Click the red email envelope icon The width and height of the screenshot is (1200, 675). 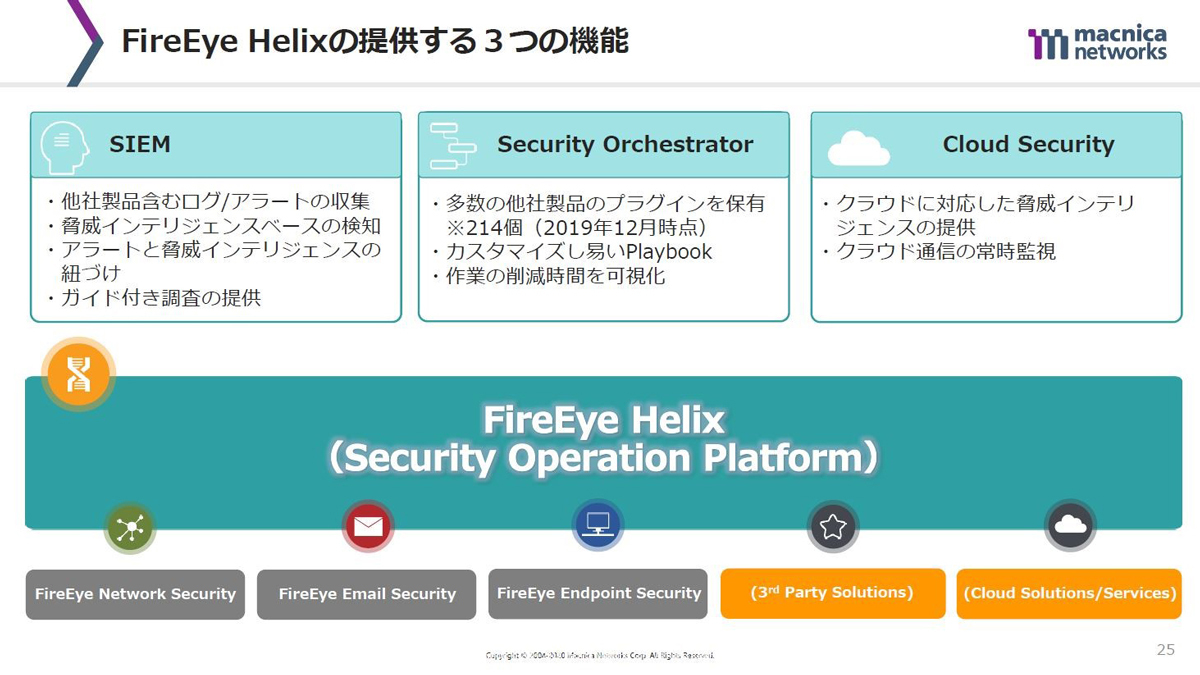click(367, 526)
